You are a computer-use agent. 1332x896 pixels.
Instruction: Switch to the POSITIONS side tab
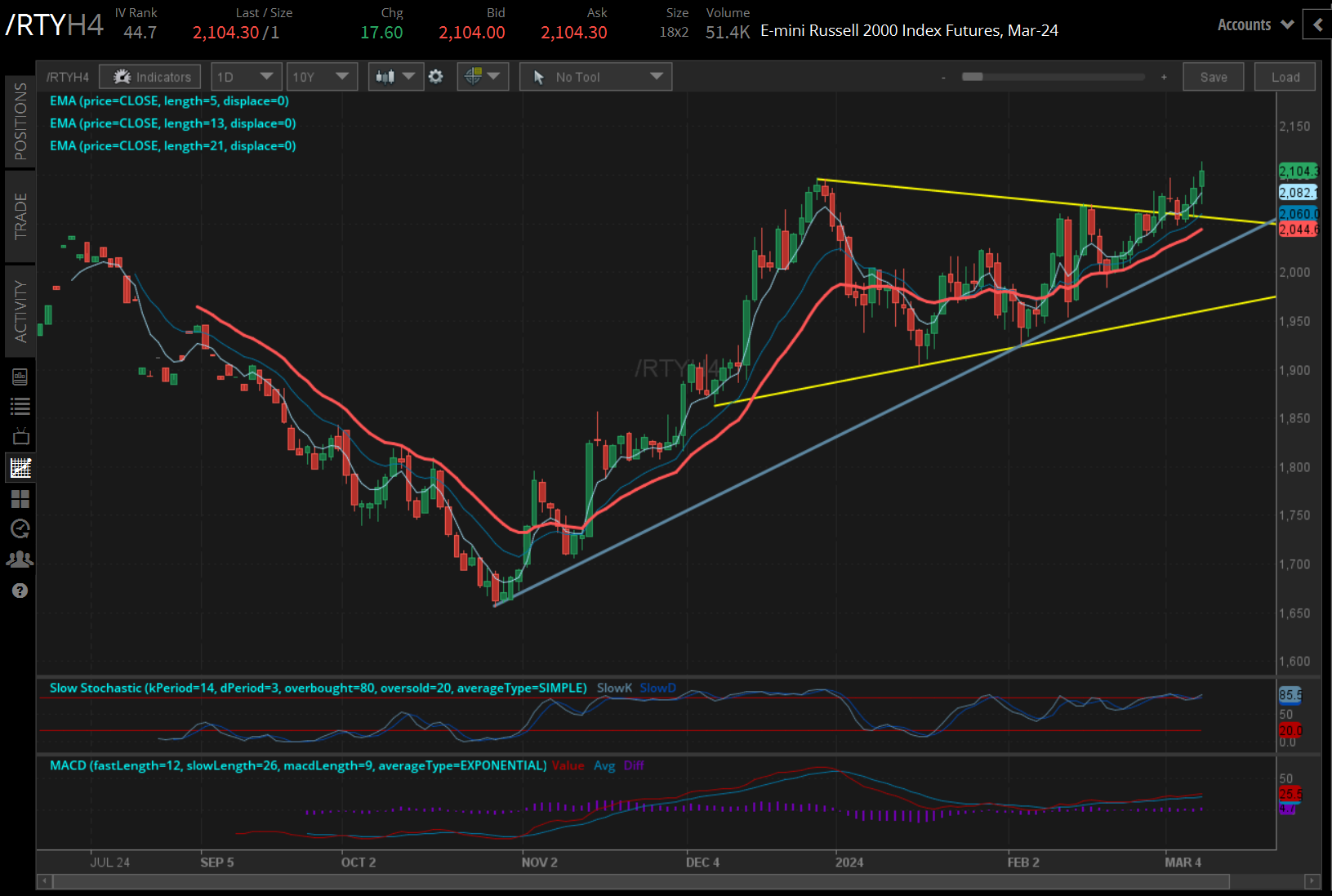[20, 121]
